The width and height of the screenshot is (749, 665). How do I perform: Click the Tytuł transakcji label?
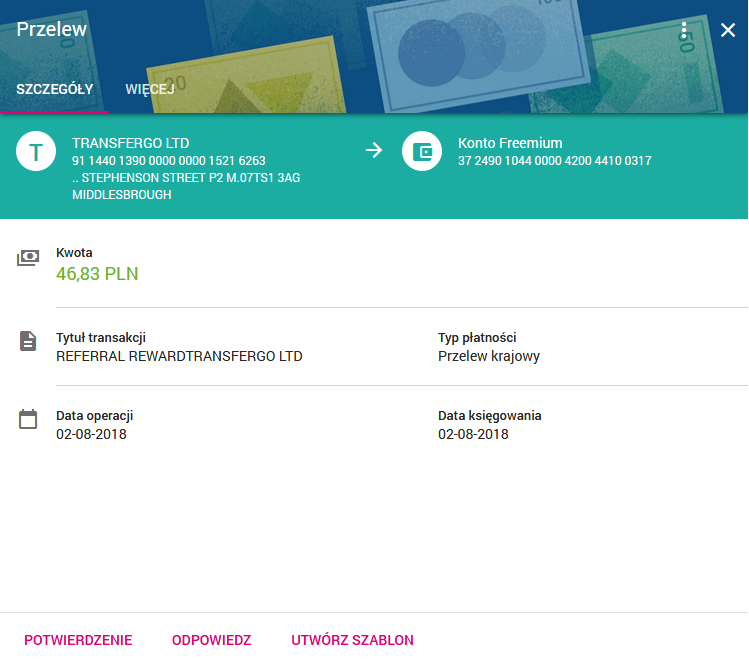(101, 338)
